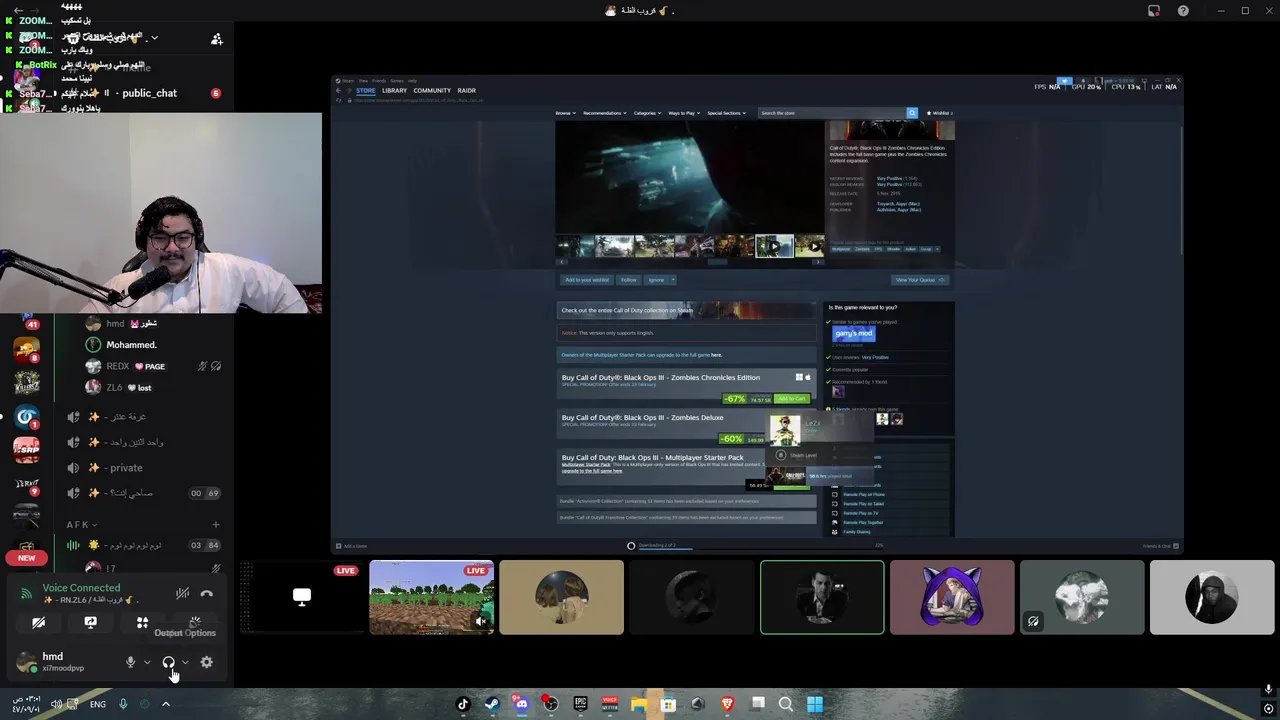Screen dimensions: 1280x720
Task: Click the Steam search magnifier button
Action: click(x=912, y=113)
